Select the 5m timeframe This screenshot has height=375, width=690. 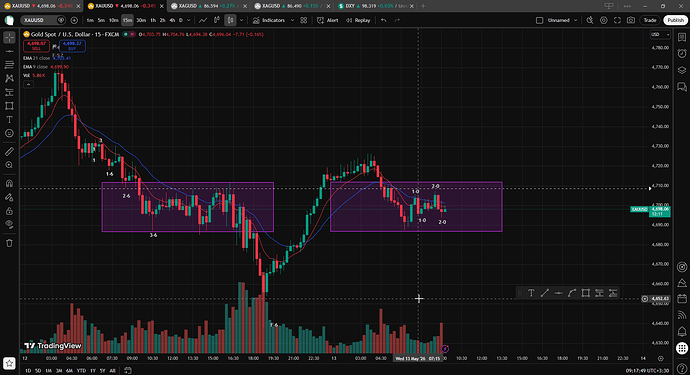click(x=101, y=20)
